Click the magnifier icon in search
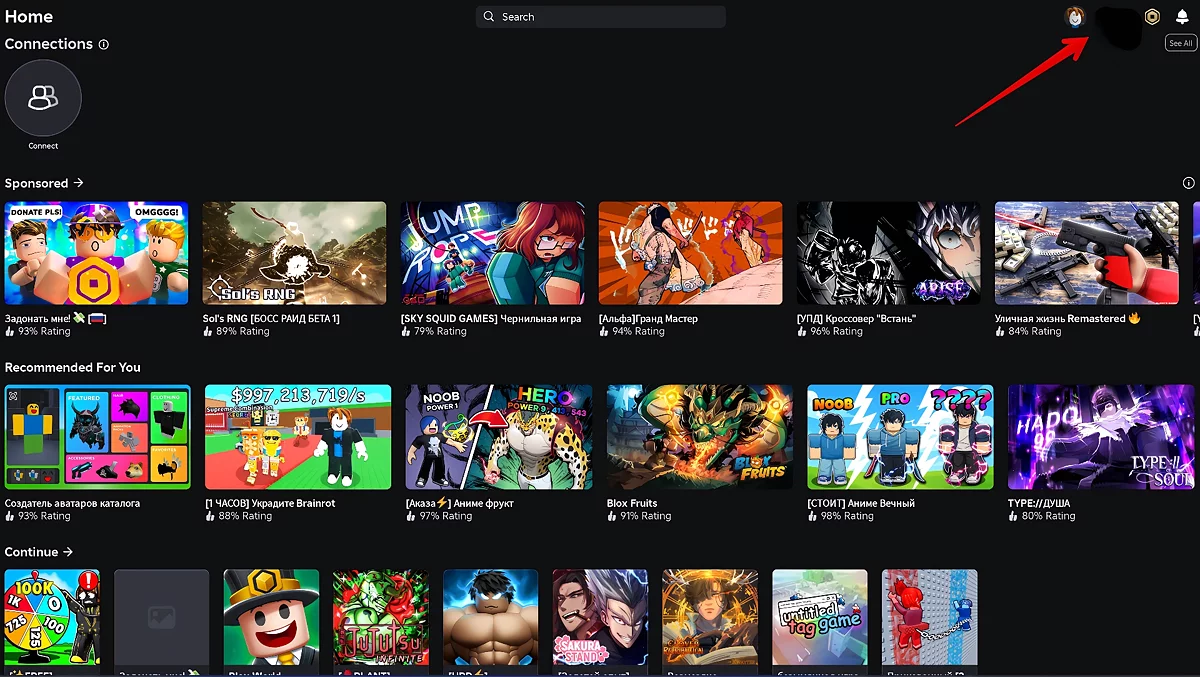 click(x=489, y=17)
